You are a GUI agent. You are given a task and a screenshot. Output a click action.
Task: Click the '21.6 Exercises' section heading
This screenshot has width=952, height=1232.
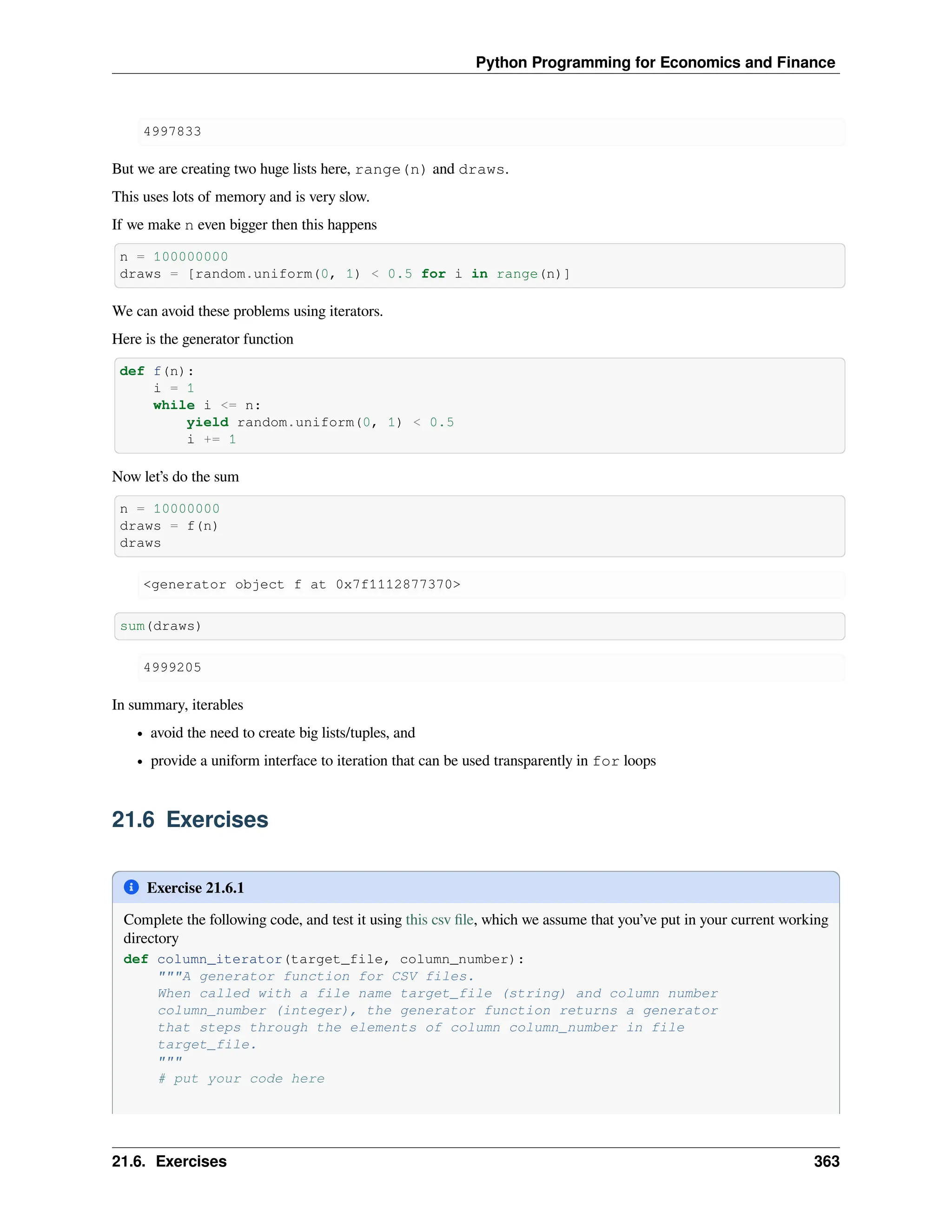190,819
